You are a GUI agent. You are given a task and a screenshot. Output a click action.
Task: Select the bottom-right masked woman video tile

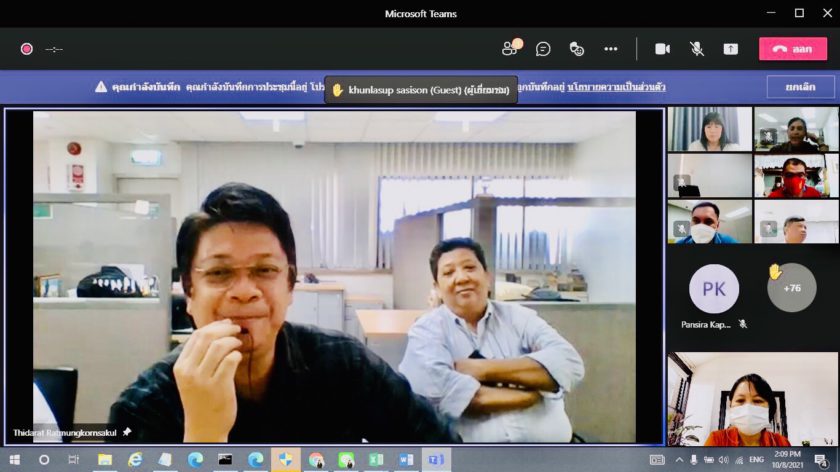pos(753,398)
